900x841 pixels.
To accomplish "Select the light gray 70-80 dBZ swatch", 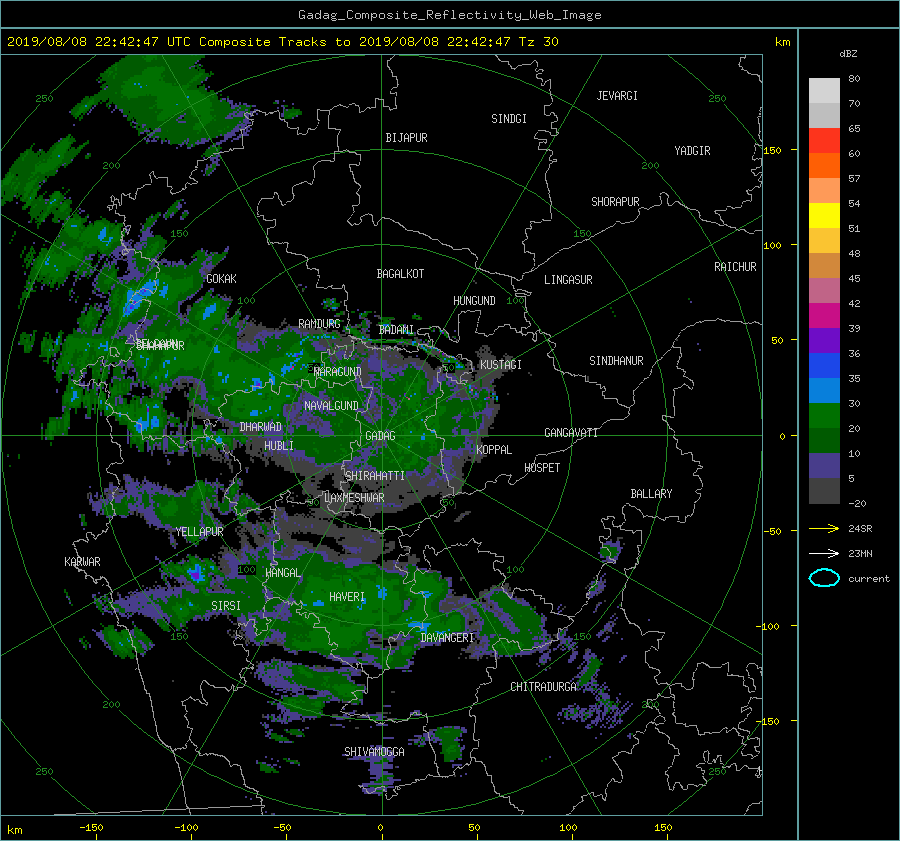I will click(x=824, y=91).
